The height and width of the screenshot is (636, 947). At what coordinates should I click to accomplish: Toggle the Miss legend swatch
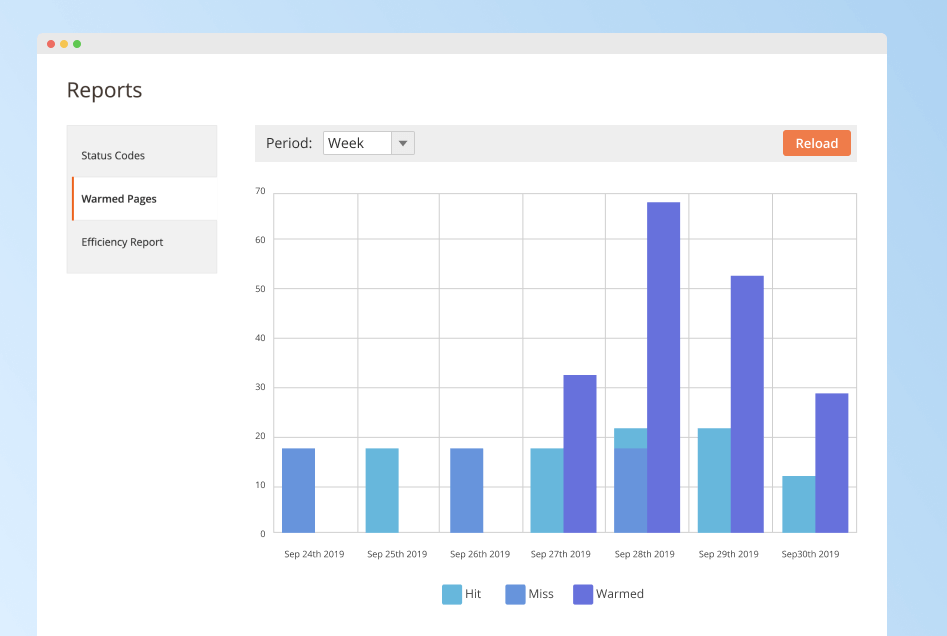pyautogui.click(x=515, y=594)
